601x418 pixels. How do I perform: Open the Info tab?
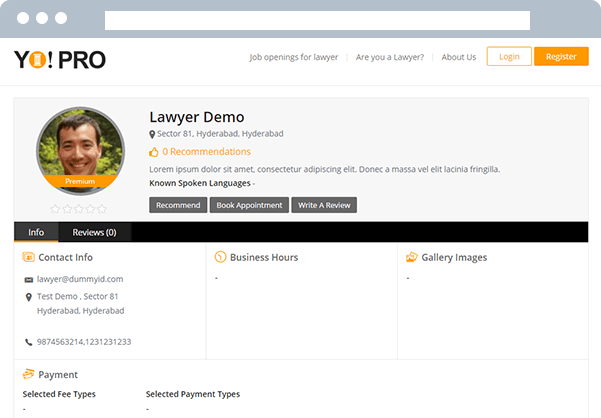click(36, 232)
